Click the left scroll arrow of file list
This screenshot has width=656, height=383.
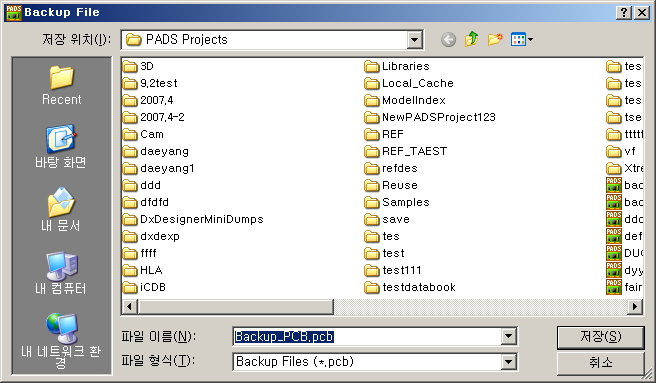(129, 307)
